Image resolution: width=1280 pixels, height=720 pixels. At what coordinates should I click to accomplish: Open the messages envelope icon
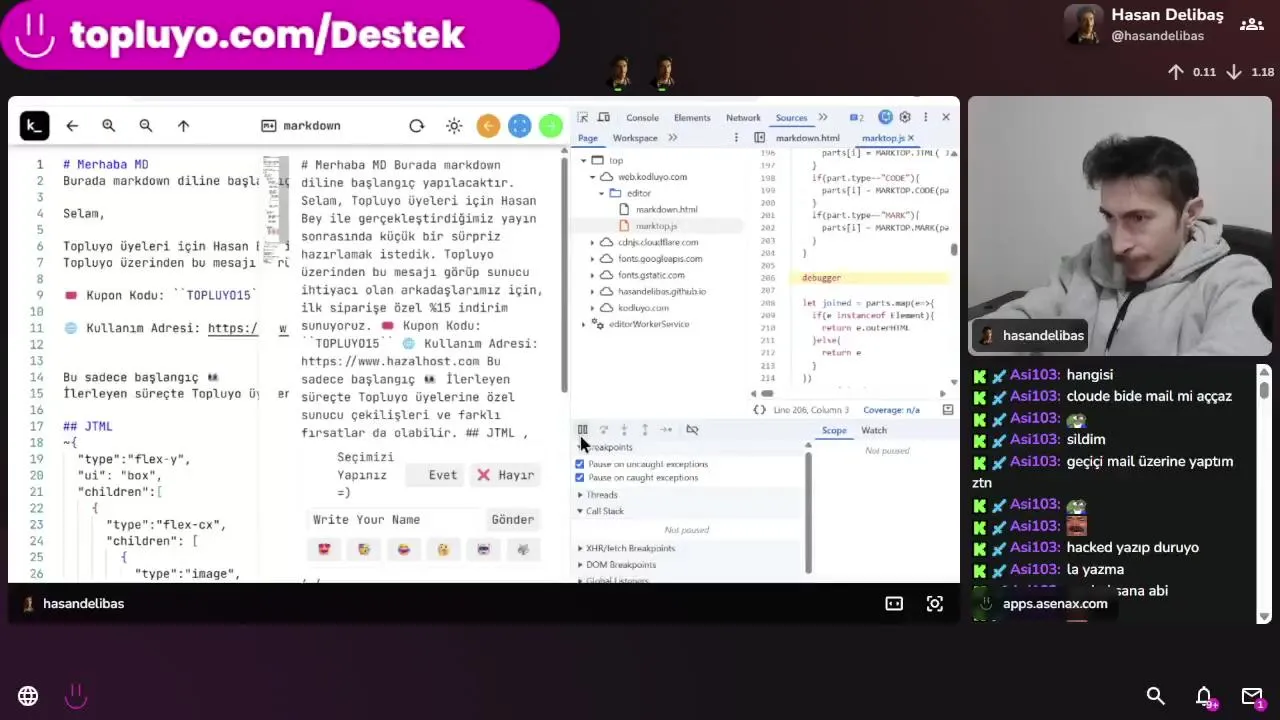pos(1252,696)
